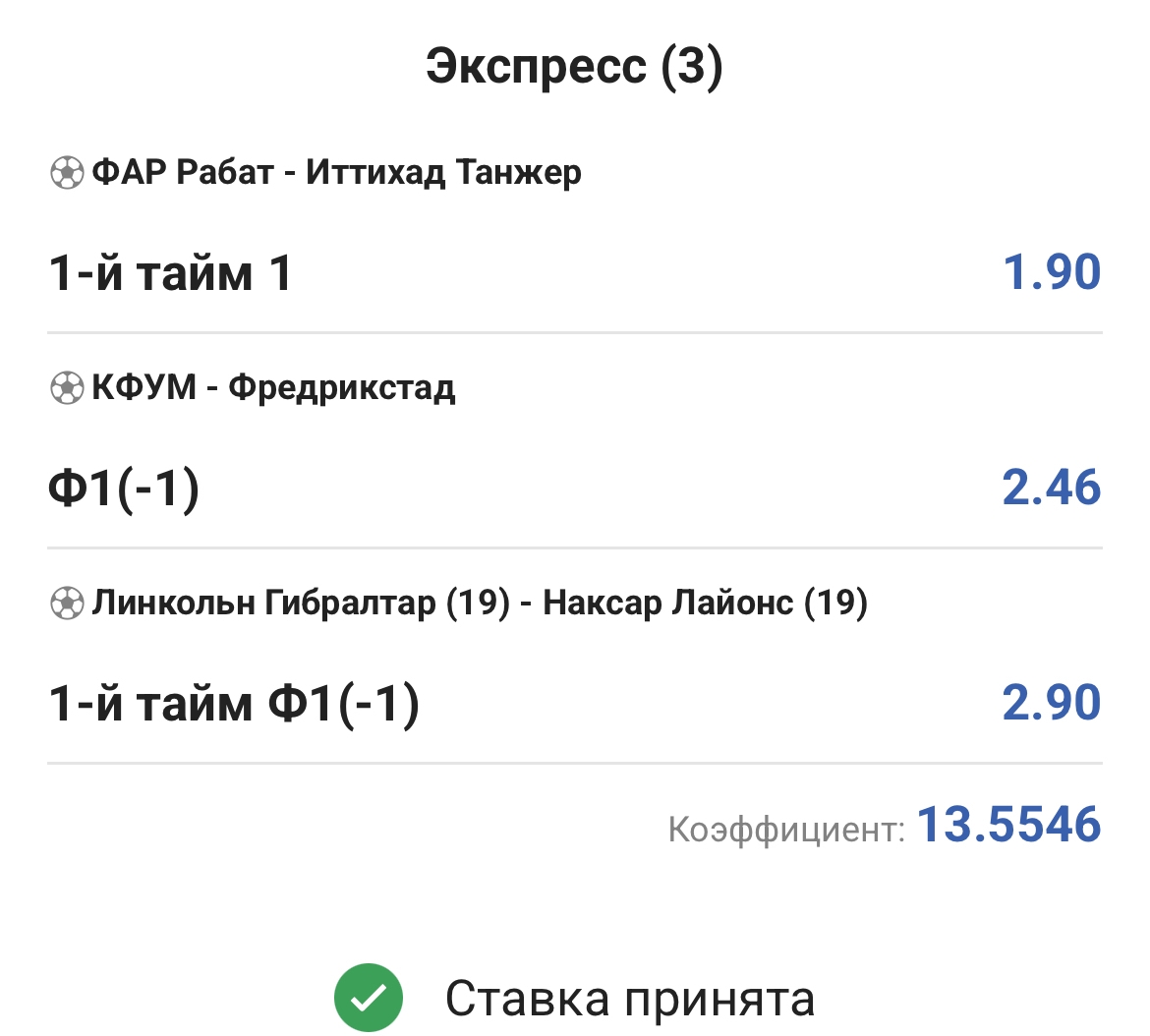
Task: Select the Ф1(-1) bet under КФУМ match
Action: 124,488
